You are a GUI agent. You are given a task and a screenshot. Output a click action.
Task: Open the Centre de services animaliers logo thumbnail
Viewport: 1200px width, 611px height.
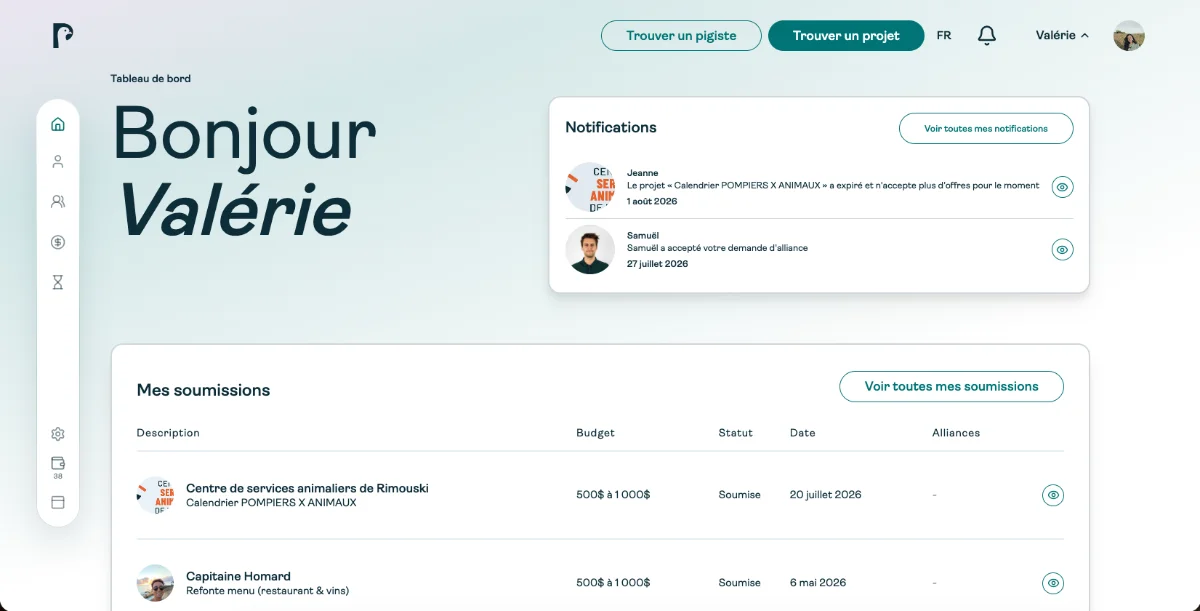click(x=155, y=495)
